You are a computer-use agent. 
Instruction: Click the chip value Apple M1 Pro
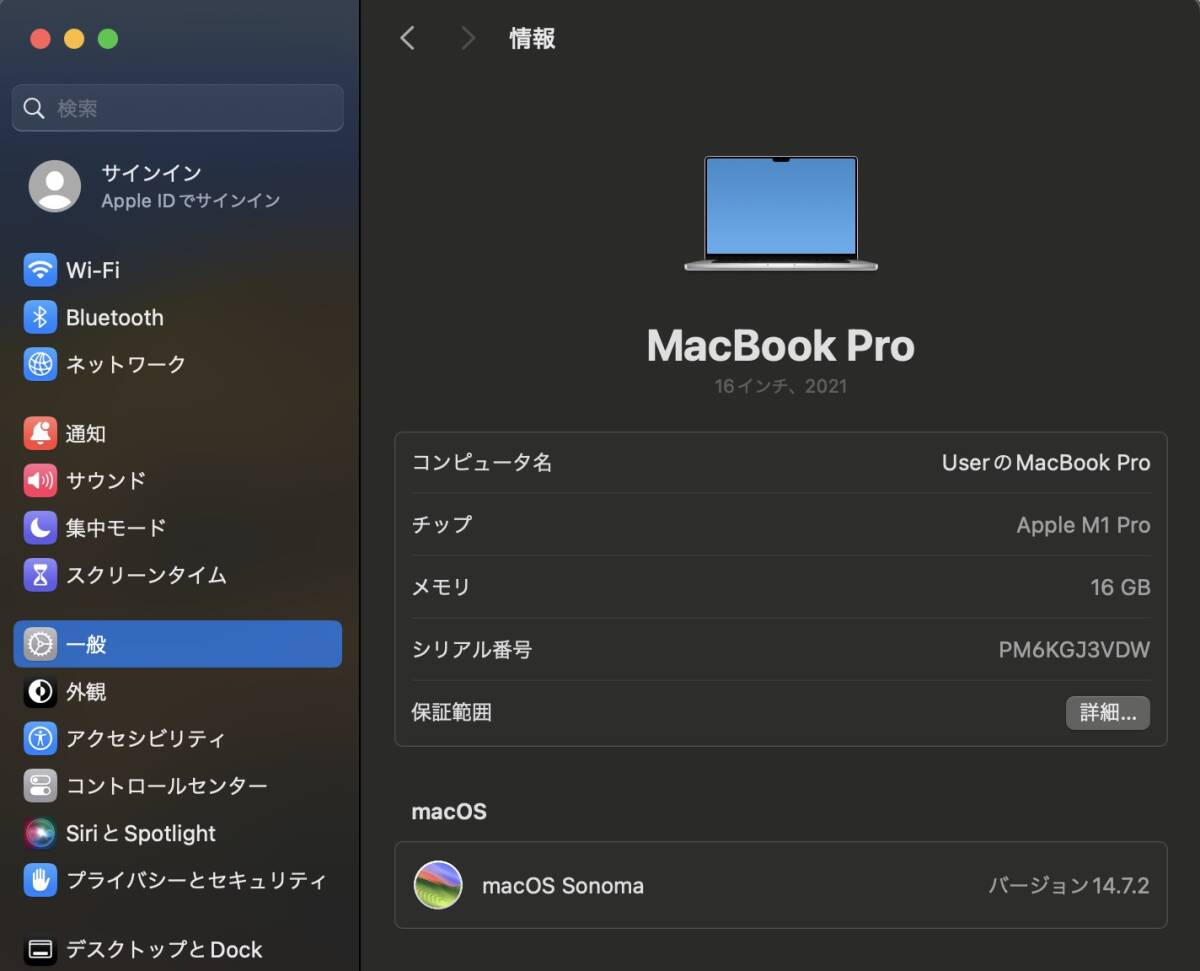[1083, 525]
